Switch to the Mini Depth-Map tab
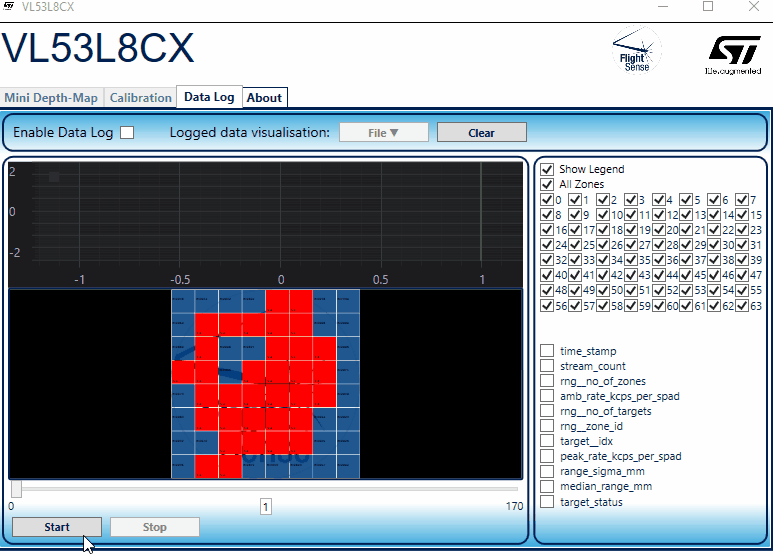Screen dimensions: 773x556 point(51,98)
